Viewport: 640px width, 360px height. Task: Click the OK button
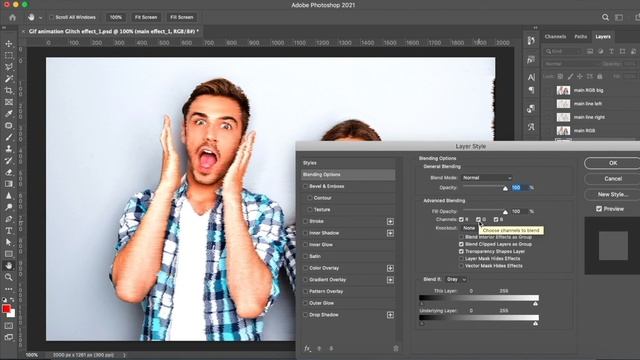coord(613,163)
